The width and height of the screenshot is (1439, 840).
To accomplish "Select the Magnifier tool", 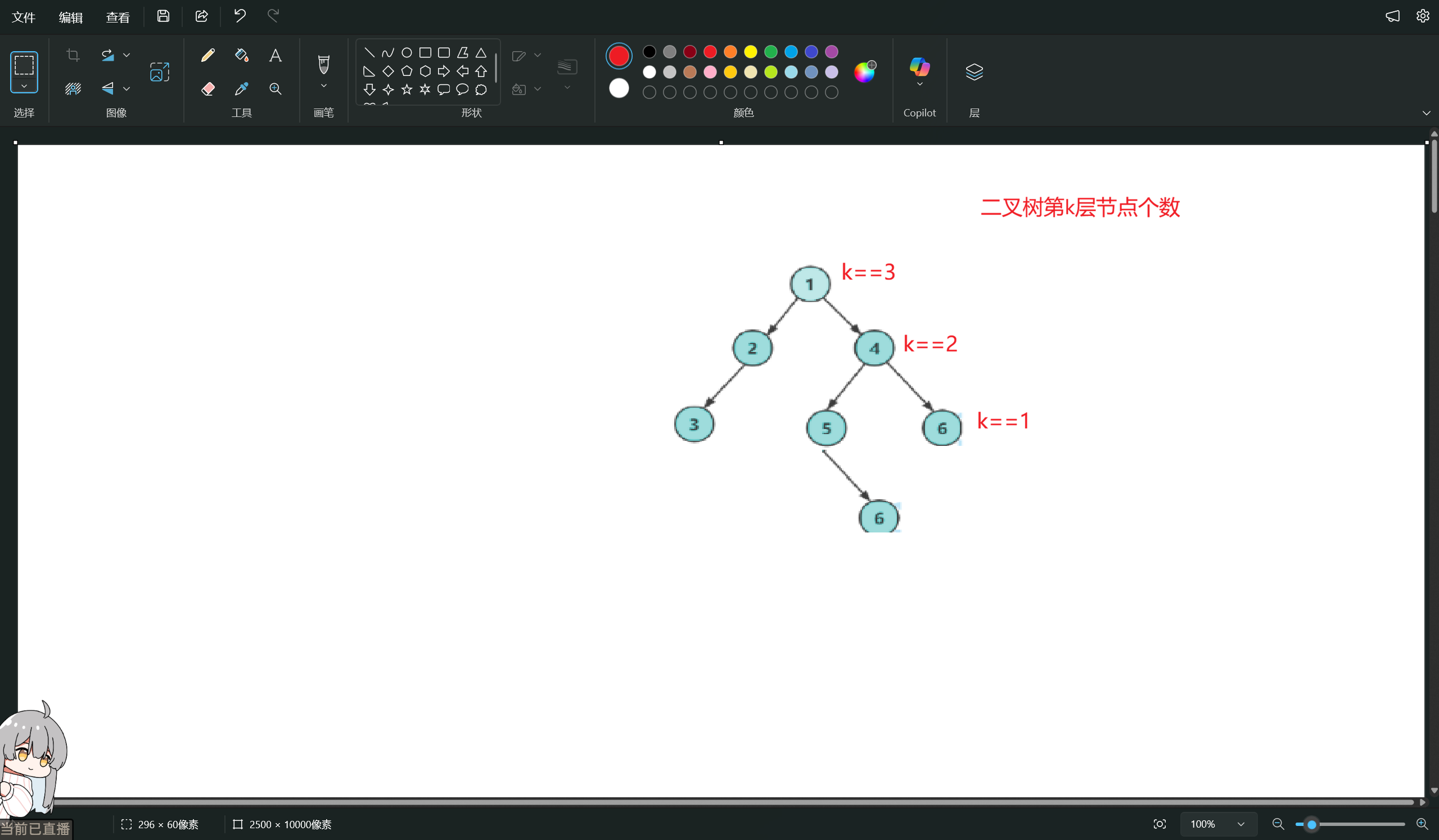I will pos(275,88).
